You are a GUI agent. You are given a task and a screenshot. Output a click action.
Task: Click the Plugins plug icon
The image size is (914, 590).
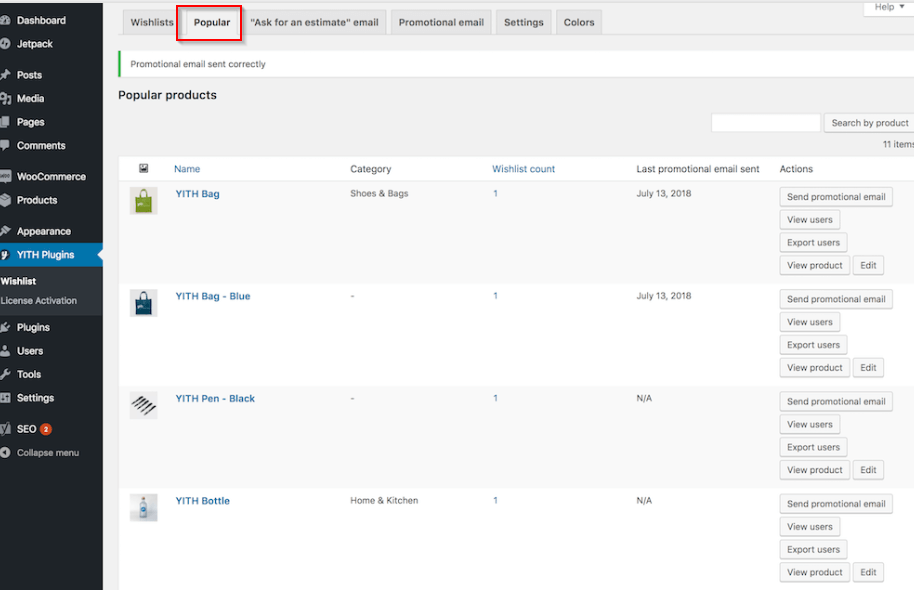(x=5, y=327)
